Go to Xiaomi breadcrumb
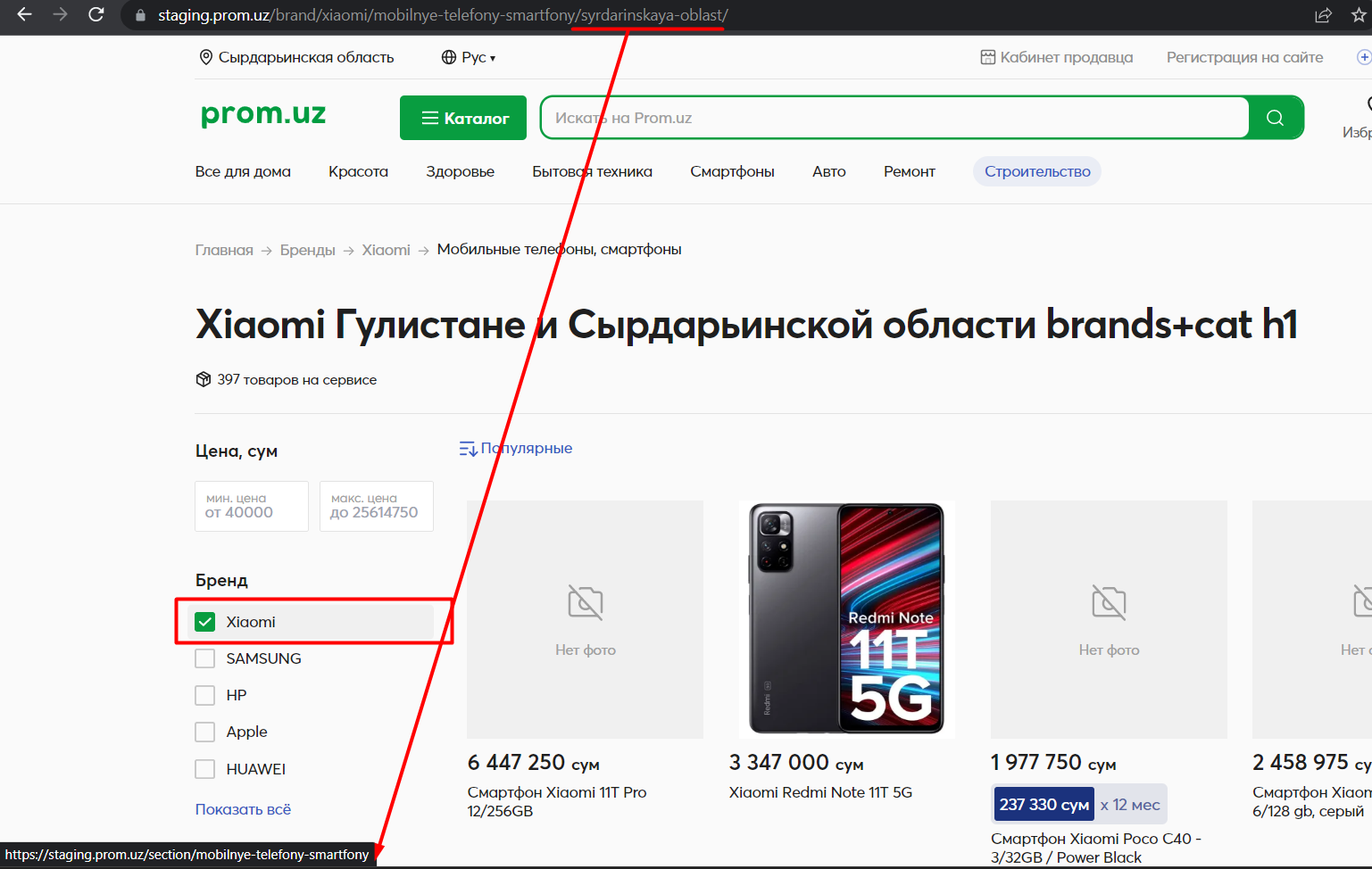This screenshot has width=1372, height=869. [x=387, y=250]
